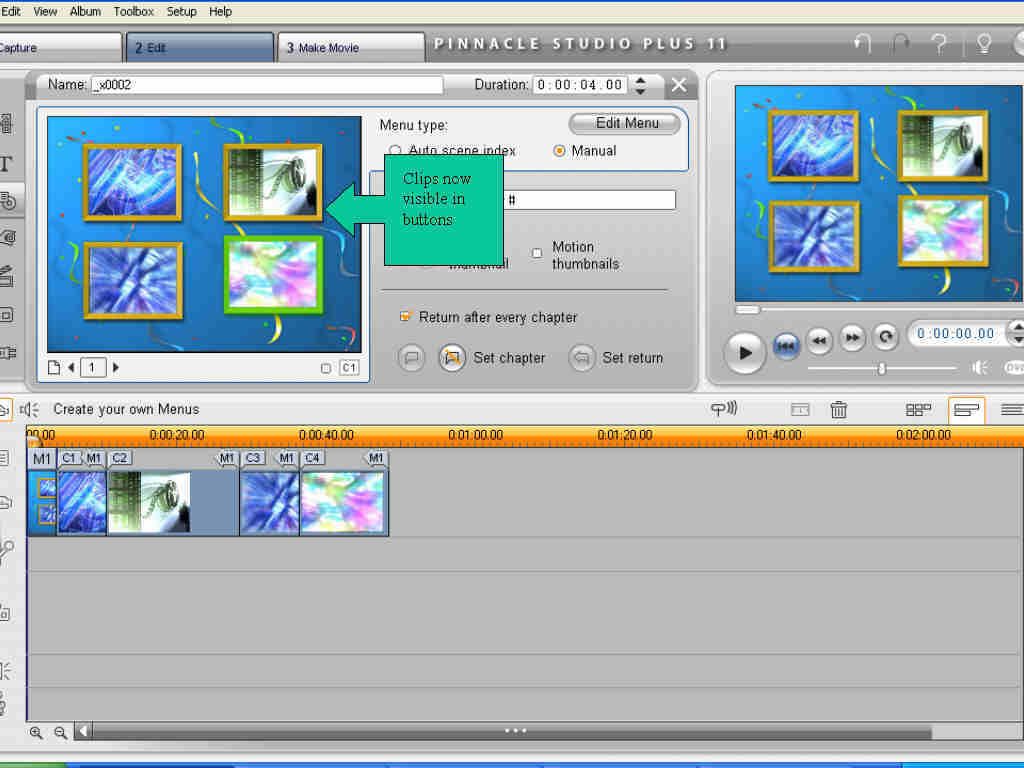Click the redo arrow icon in header
Image resolution: width=1024 pixels, height=768 pixels.
pos(901,44)
